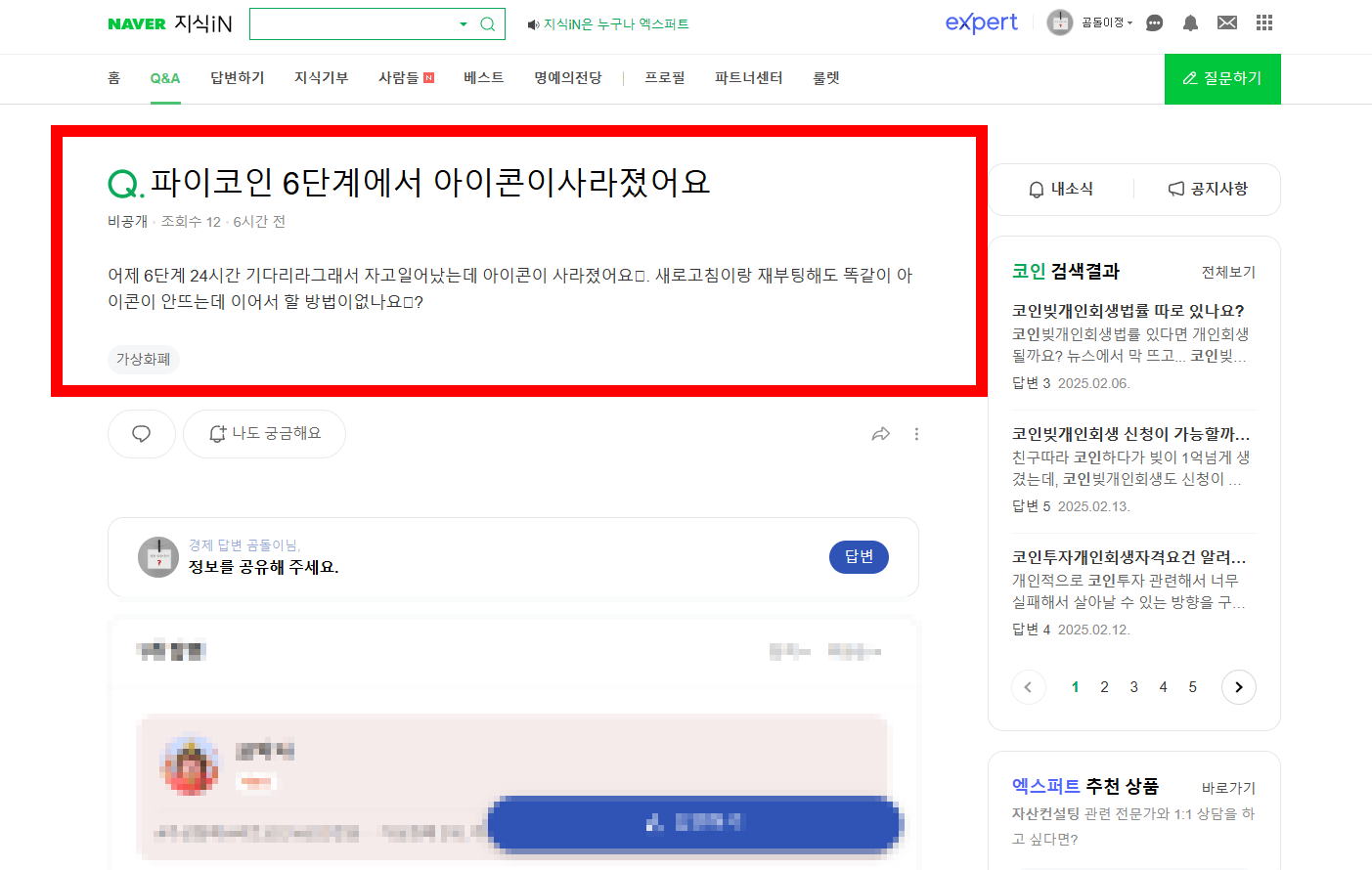
Task: Click the blurred answerer profile picture
Action: point(190,765)
